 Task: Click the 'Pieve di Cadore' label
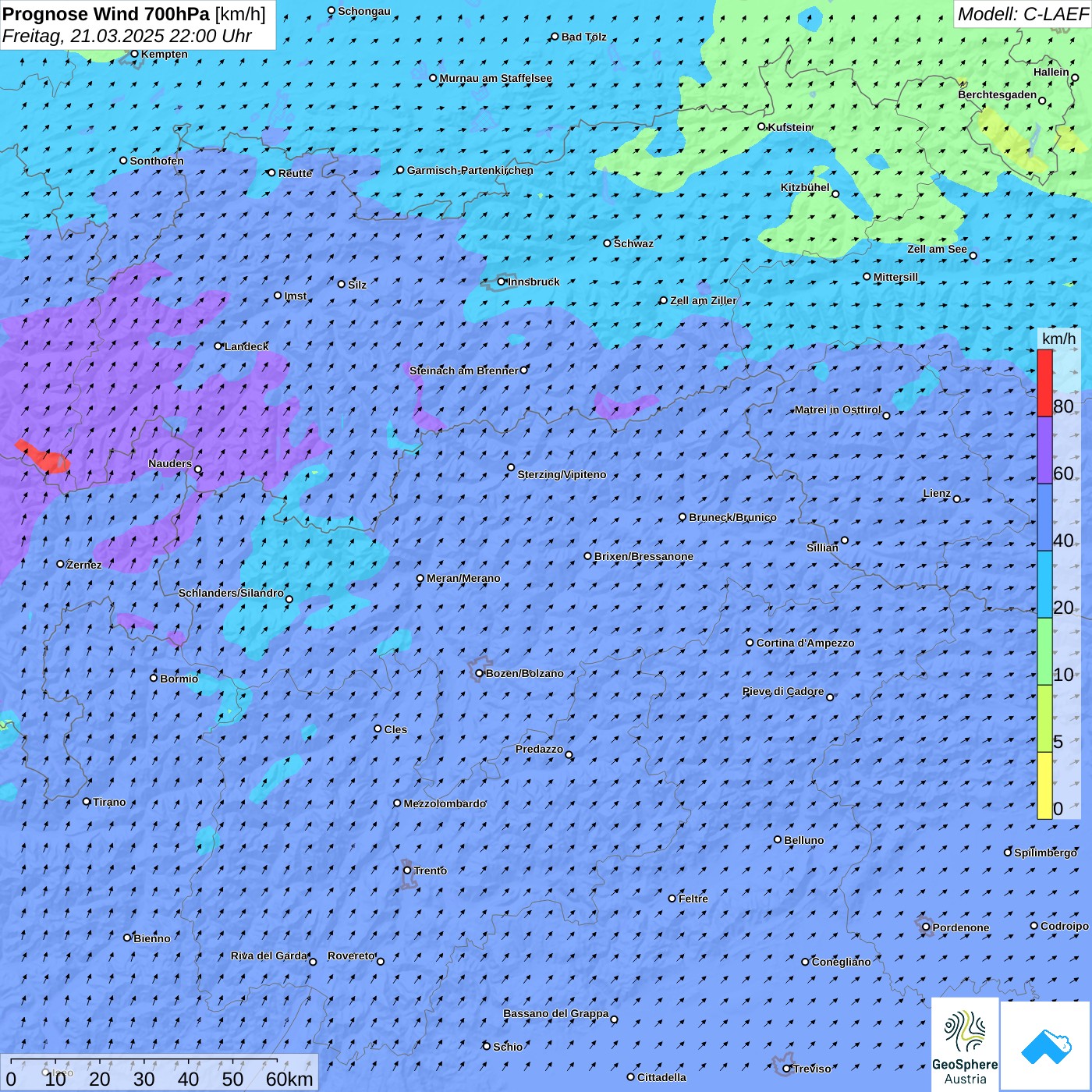[783, 691]
